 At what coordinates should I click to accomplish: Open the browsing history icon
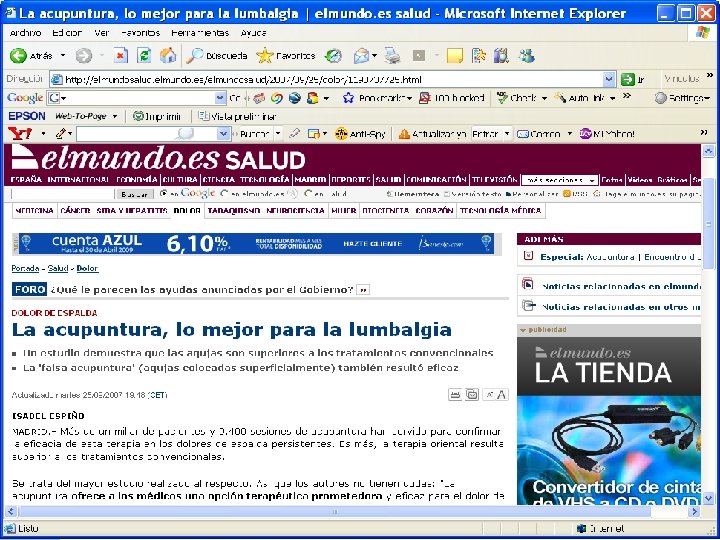pyautogui.click(x=333, y=56)
